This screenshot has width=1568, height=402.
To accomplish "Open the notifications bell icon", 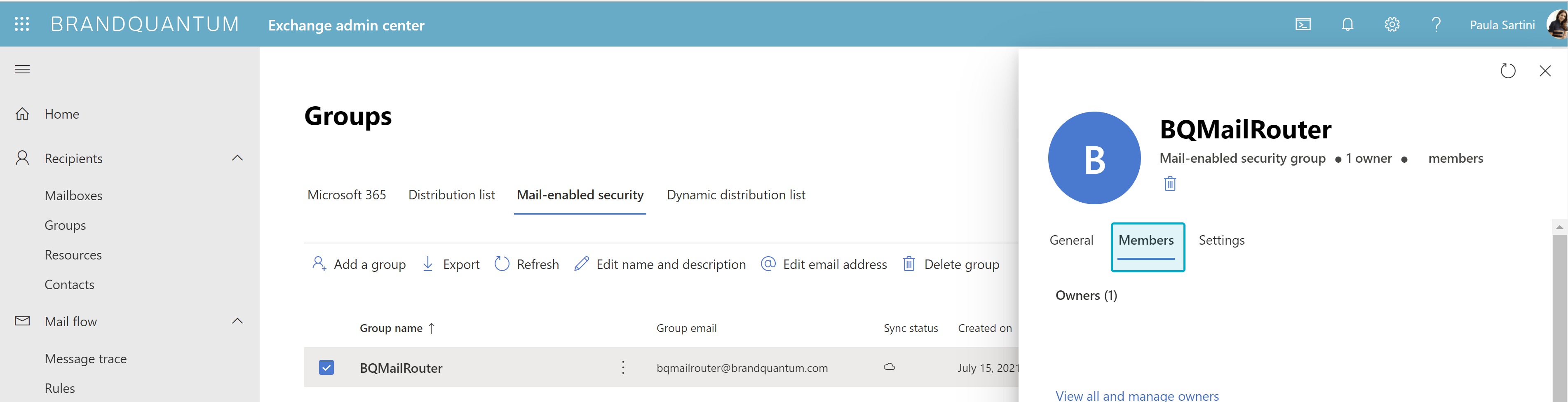I will pyautogui.click(x=1347, y=24).
